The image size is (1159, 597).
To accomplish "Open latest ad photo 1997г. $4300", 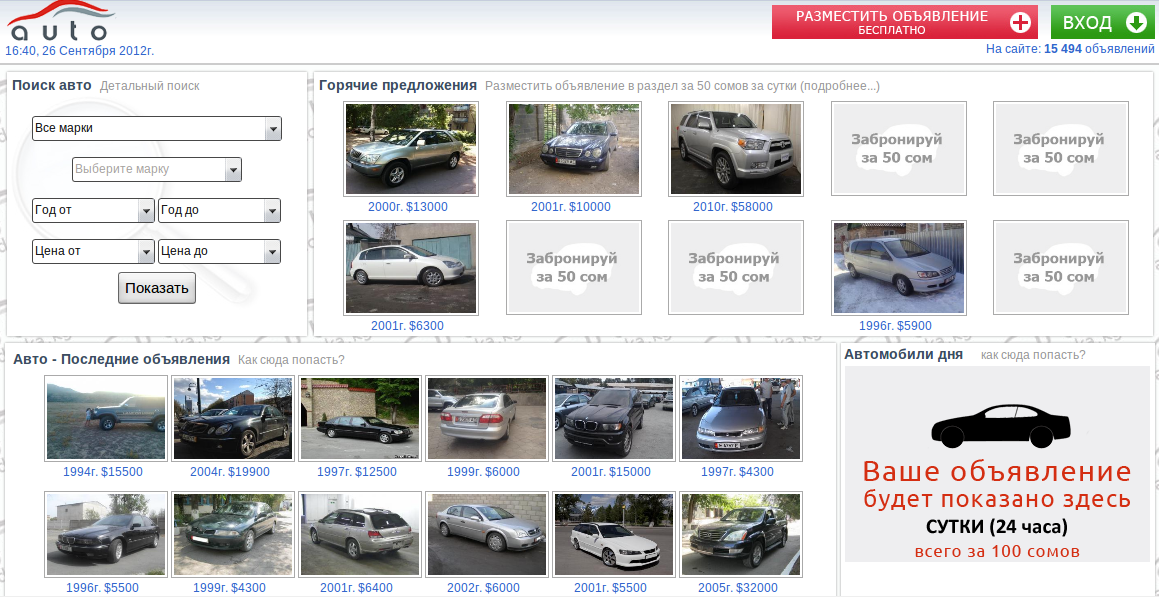I will [x=741, y=418].
